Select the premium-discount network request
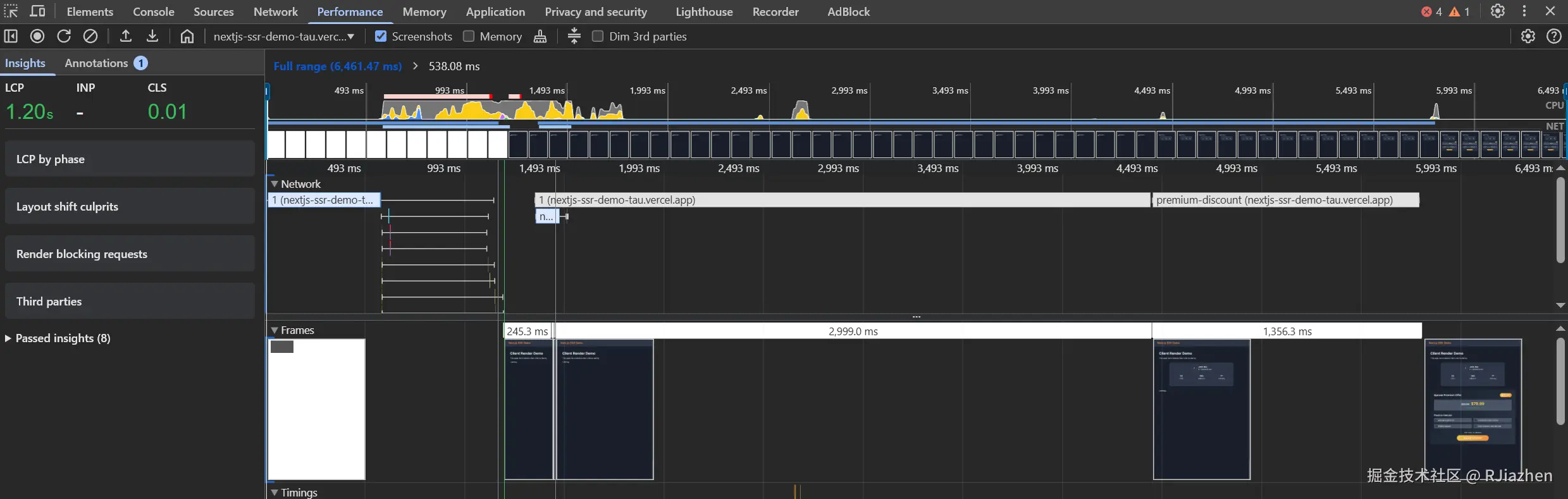 coord(1285,200)
